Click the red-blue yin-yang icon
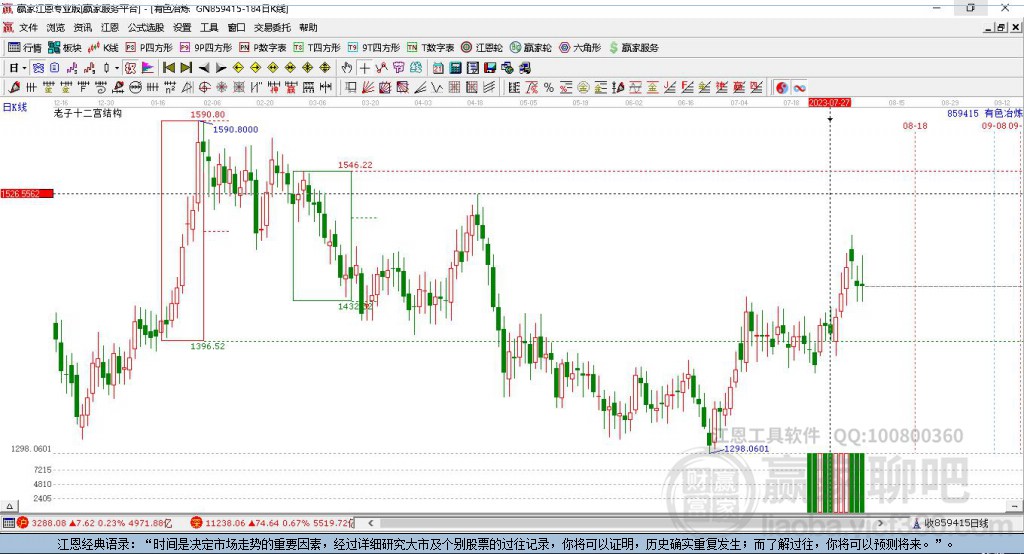The height and width of the screenshot is (554, 1024). click(782, 88)
